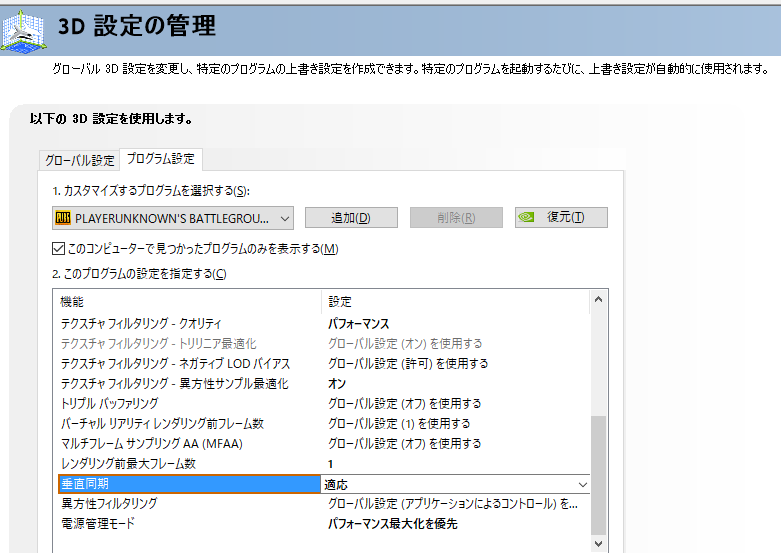Click the レンダリング前最大フレーム数 value 1
The image size is (781, 553).
[330, 464]
